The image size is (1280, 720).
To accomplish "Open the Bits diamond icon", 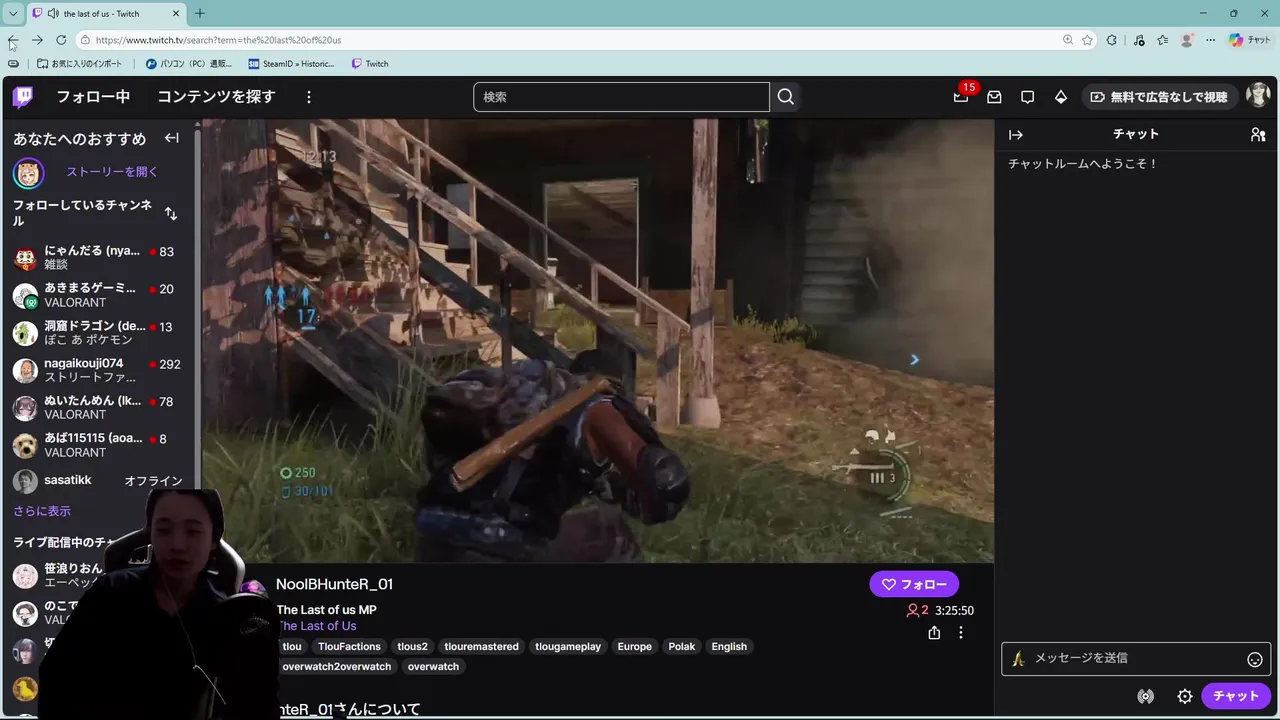I will coord(1061,97).
